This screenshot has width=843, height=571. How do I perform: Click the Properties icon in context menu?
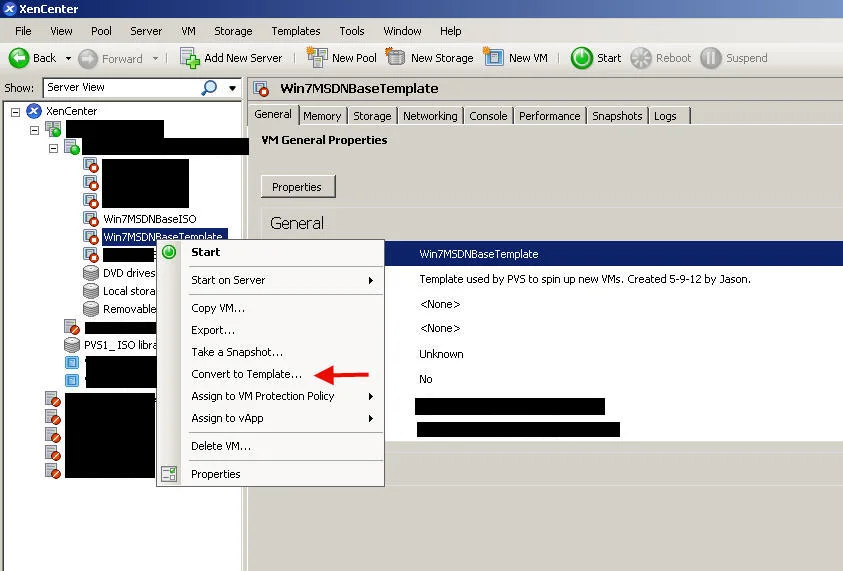pyautogui.click(x=169, y=474)
